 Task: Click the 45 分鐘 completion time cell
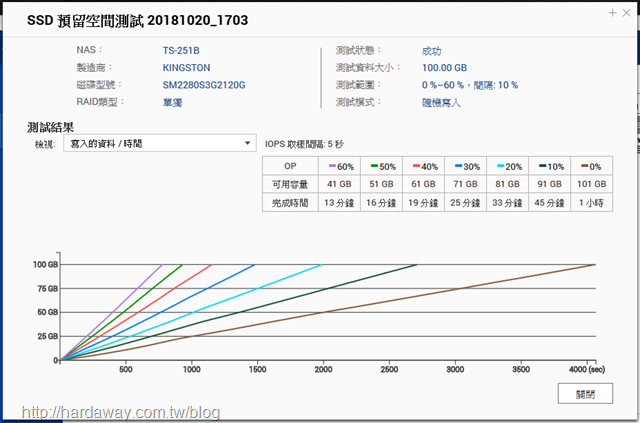click(550, 203)
